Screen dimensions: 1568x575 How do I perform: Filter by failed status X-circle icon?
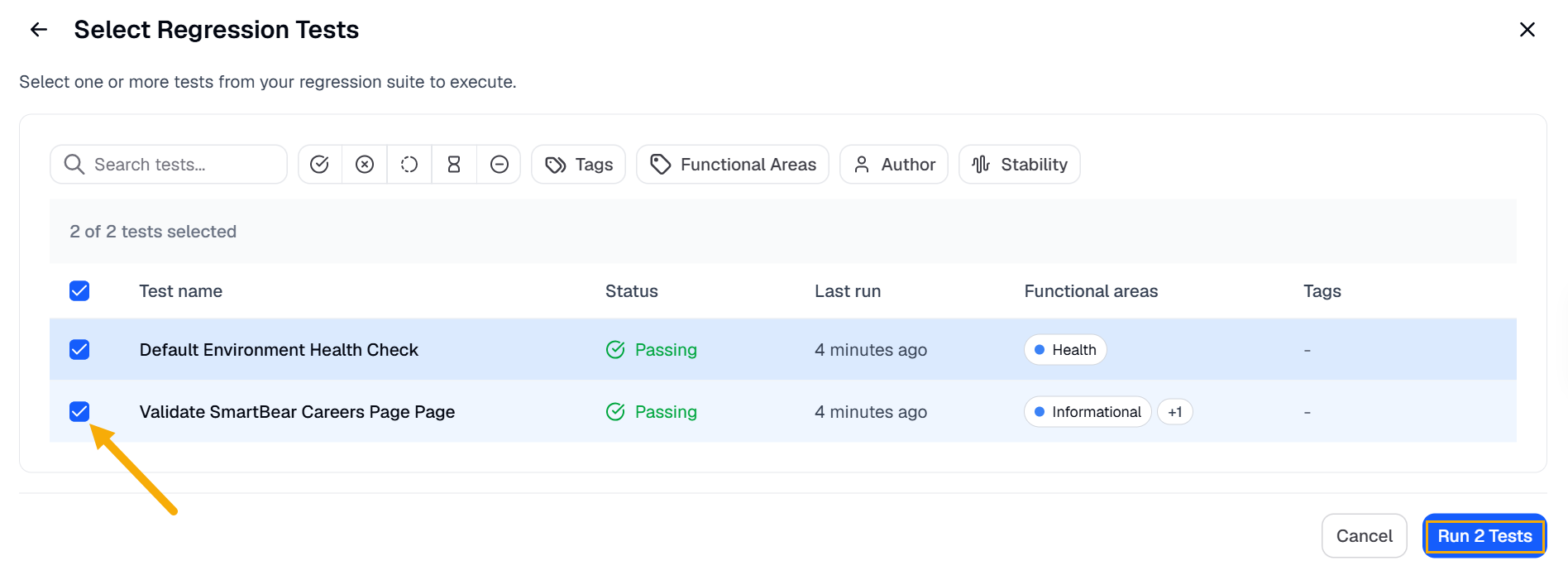365,165
